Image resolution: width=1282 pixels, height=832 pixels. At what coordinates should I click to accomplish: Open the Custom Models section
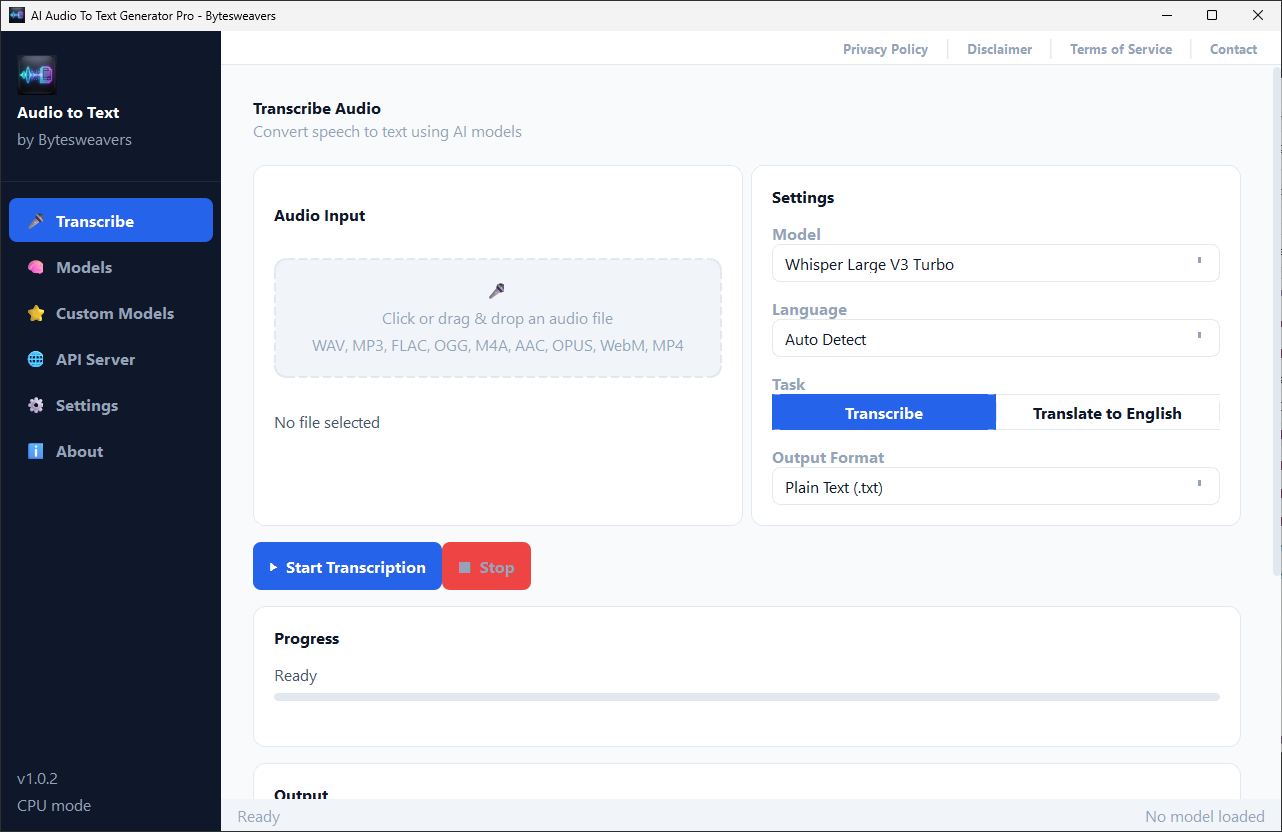point(111,313)
